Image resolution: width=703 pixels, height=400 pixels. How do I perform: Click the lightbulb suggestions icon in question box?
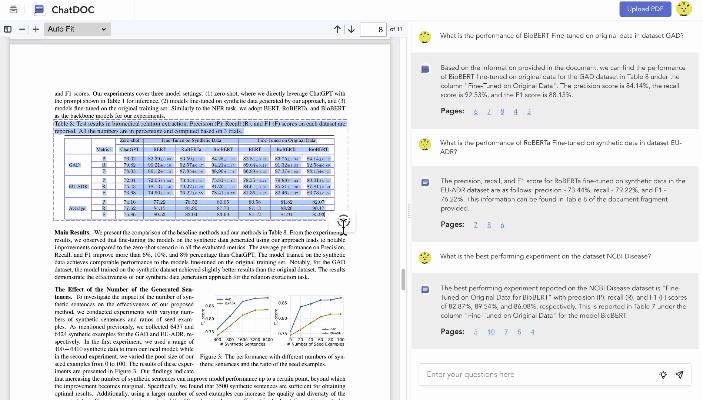pos(663,374)
